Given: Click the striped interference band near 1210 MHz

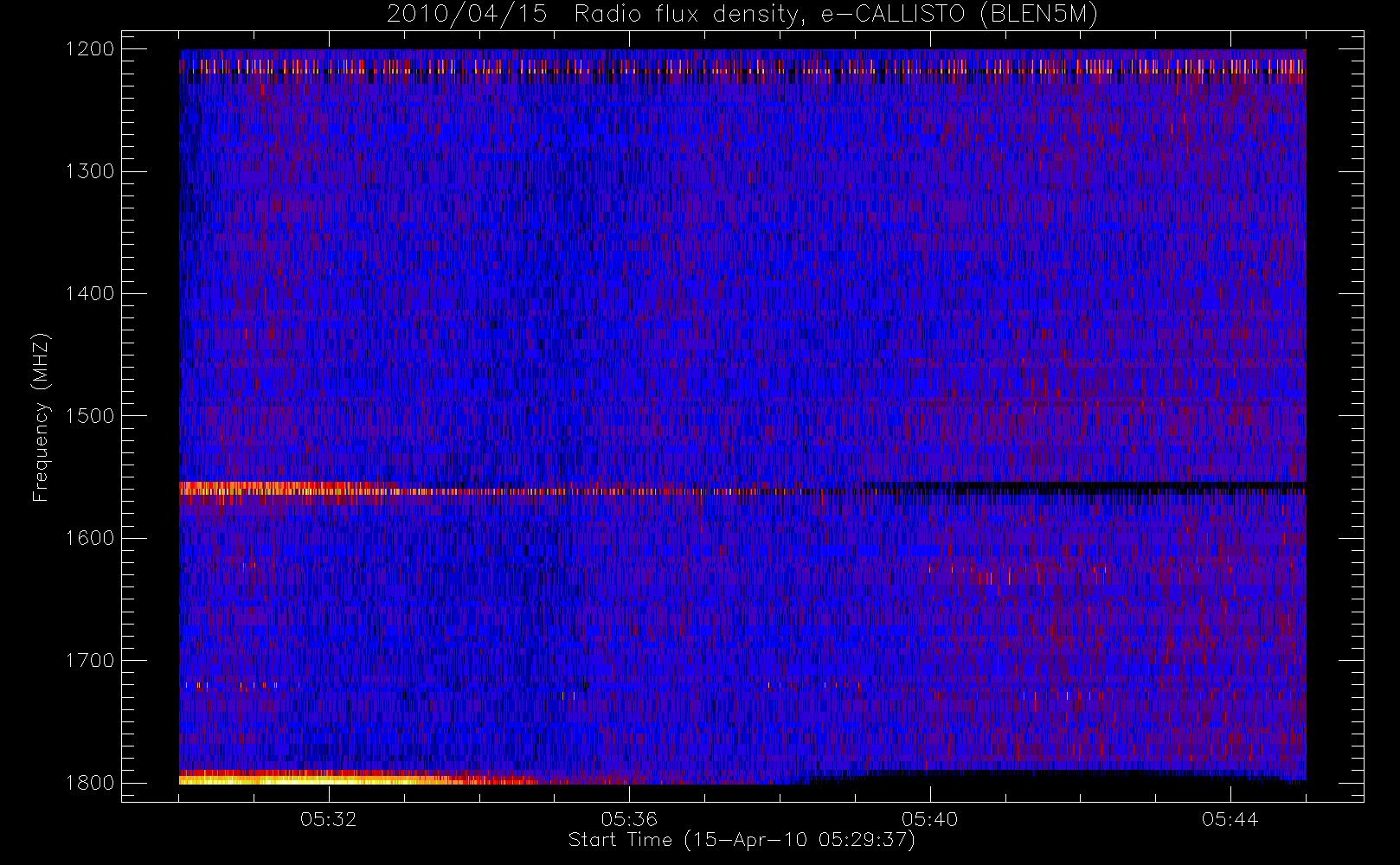Looking at the screenshot, I should point(742,67).
